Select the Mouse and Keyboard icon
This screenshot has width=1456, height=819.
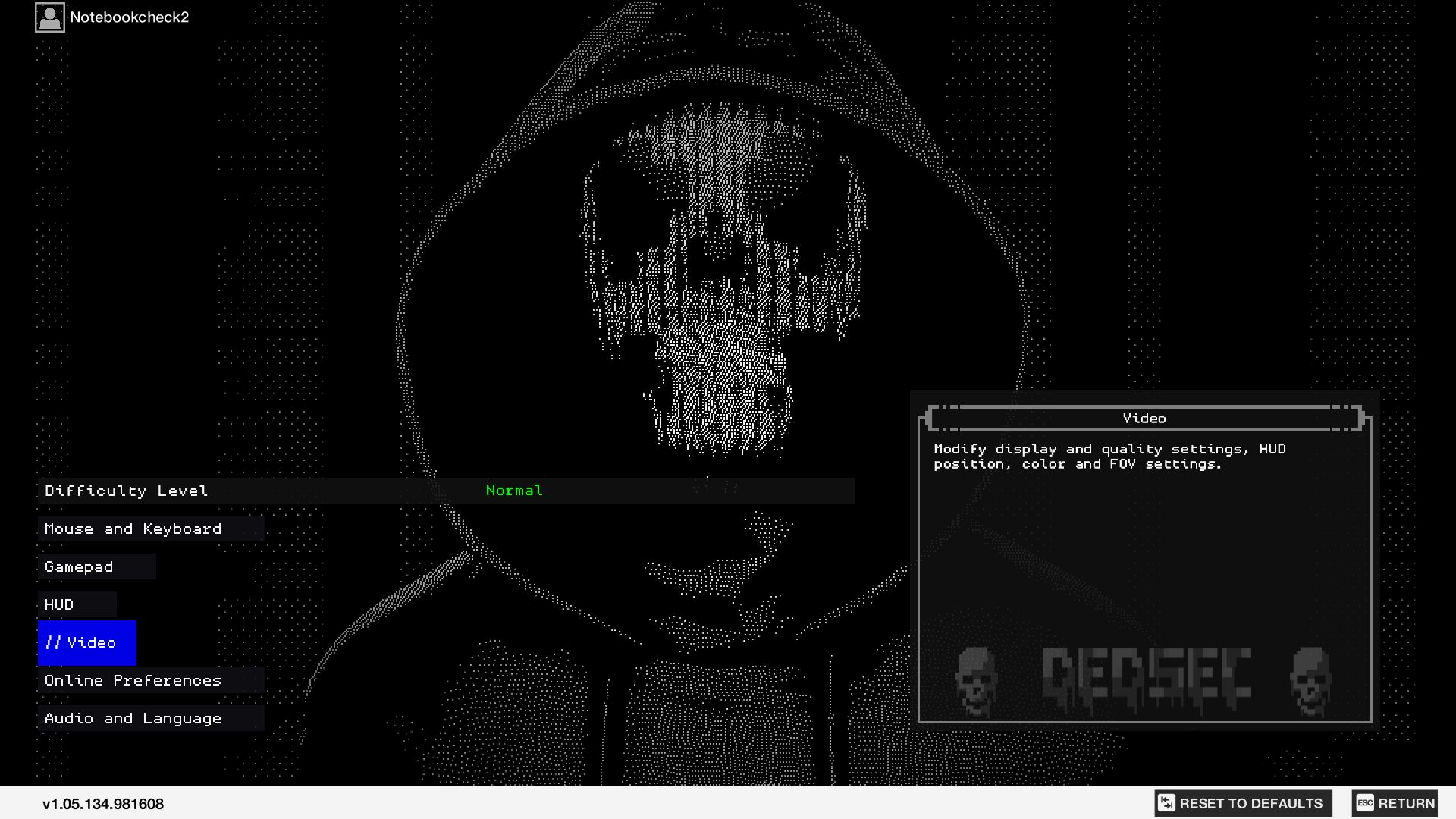point(133,528)
